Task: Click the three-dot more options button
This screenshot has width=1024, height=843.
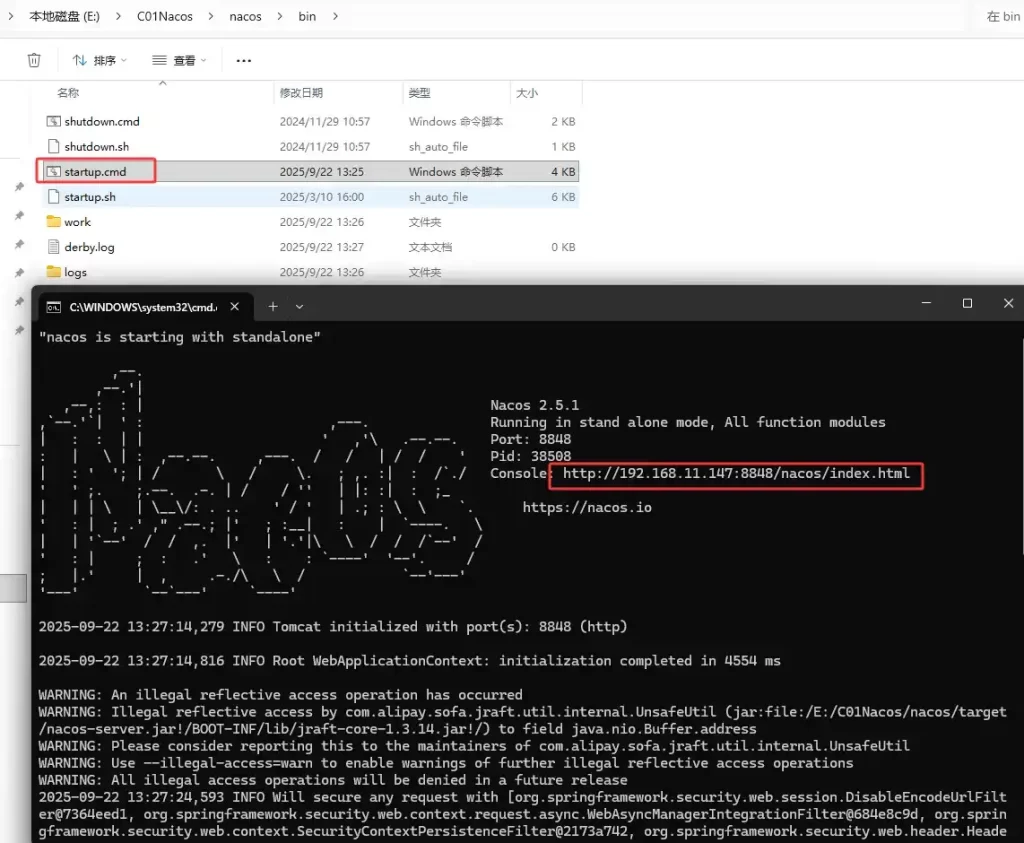Action: coord(243,61)
